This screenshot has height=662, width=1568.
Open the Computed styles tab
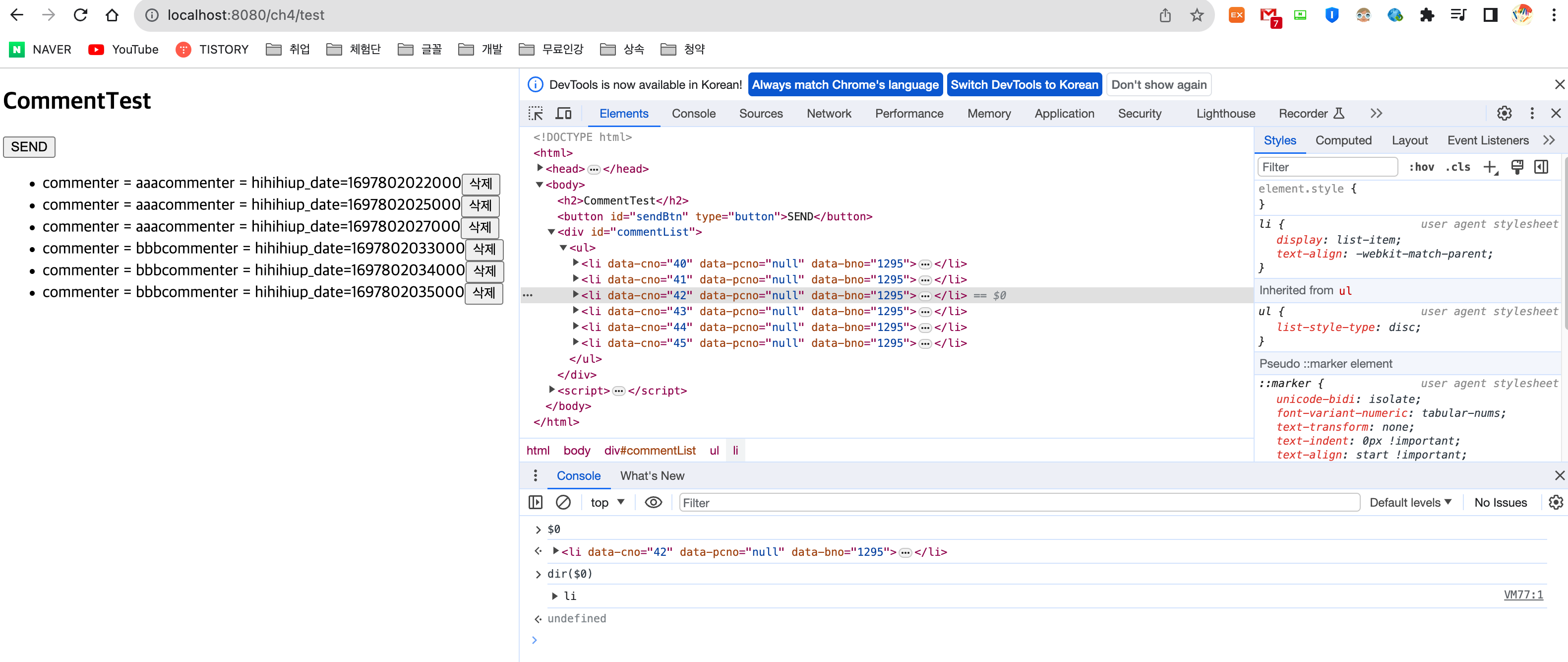click(x=1343, y=140)
